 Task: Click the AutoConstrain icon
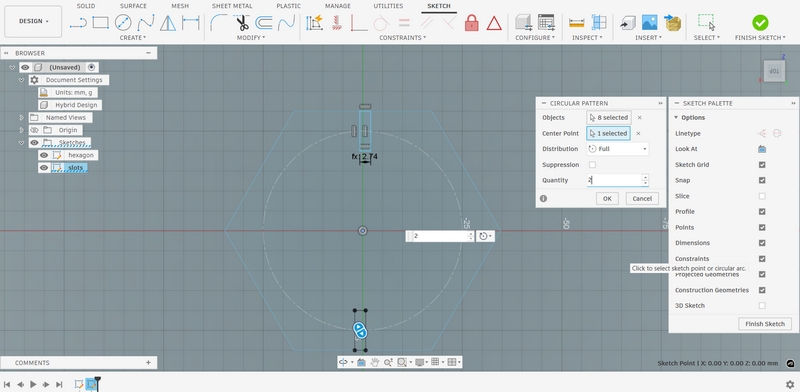(314, 22)
